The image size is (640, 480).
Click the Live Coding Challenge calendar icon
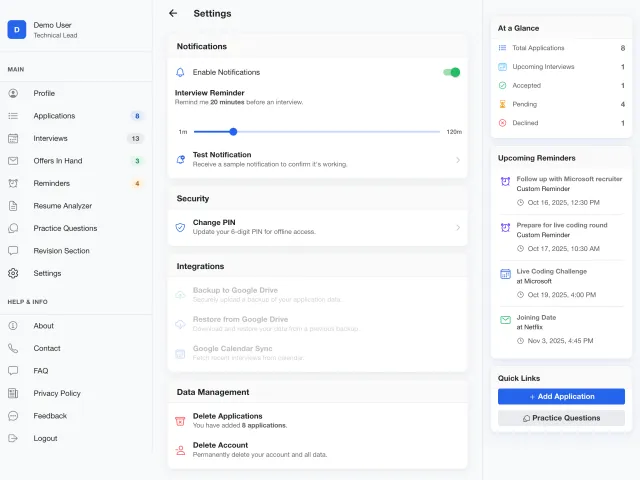click(x=505, y=274)
